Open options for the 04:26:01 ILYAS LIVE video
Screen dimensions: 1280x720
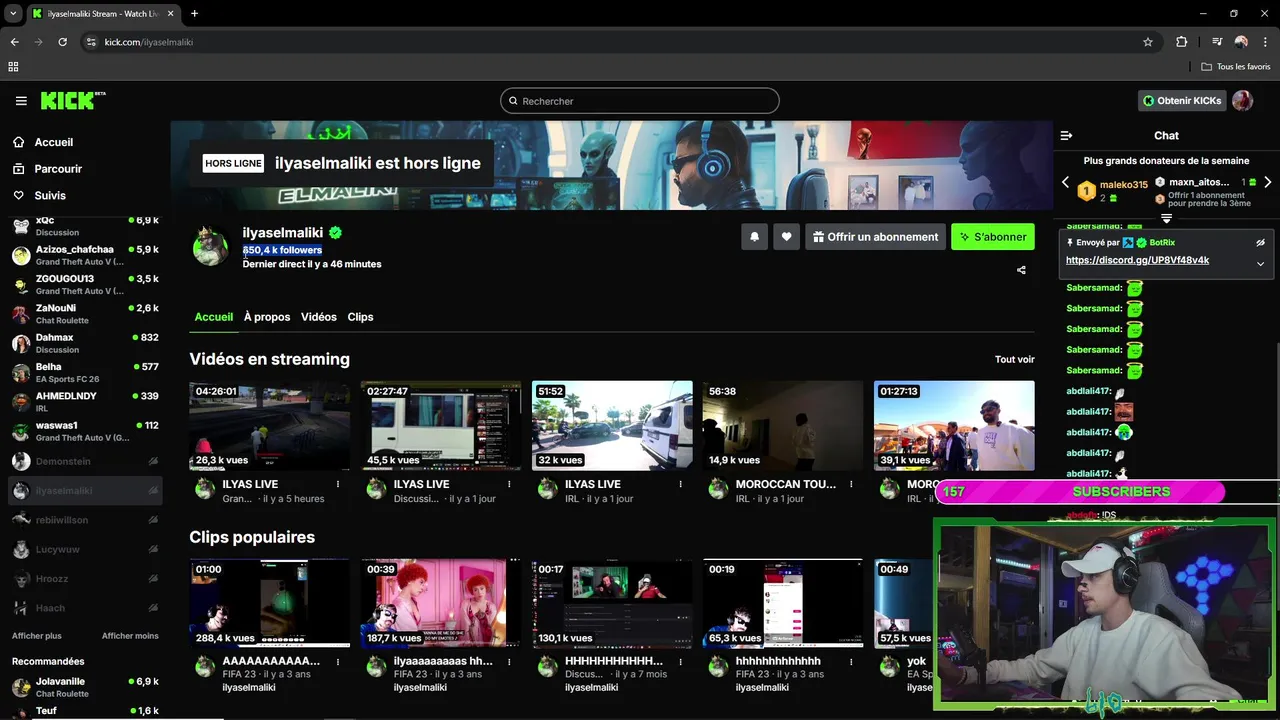pyautogui.click(x=338, y=484)
